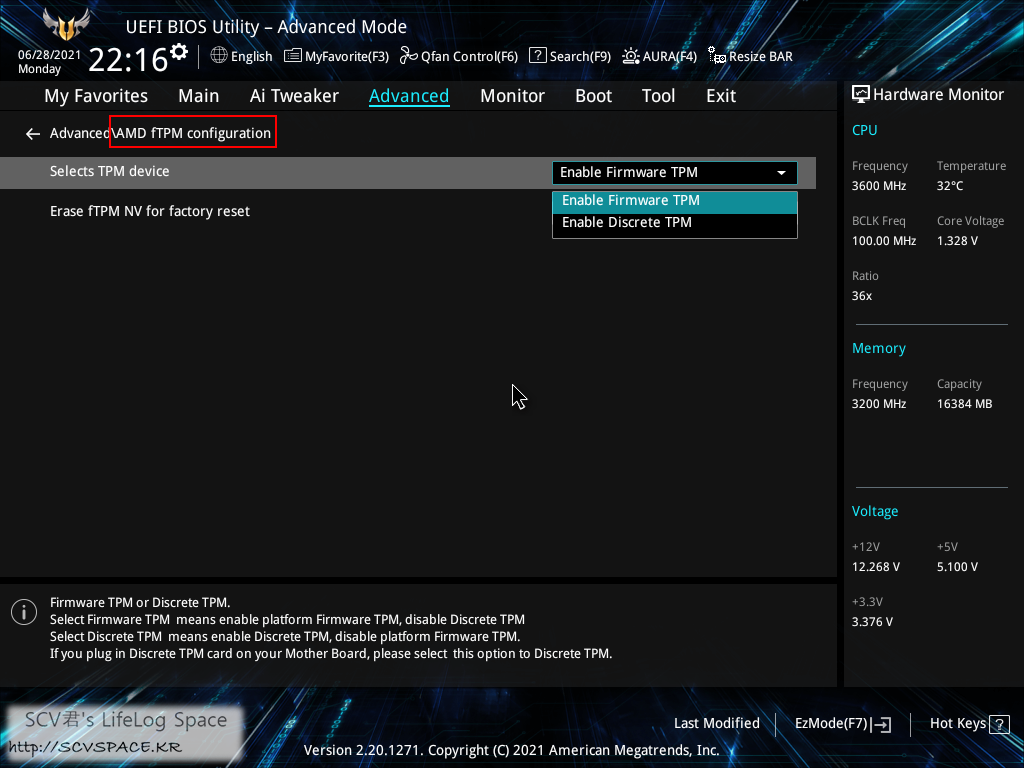Click the 06/28/2021 date text
The height and width of the screenshot is (768, 1024).
(x=50, y=55)
